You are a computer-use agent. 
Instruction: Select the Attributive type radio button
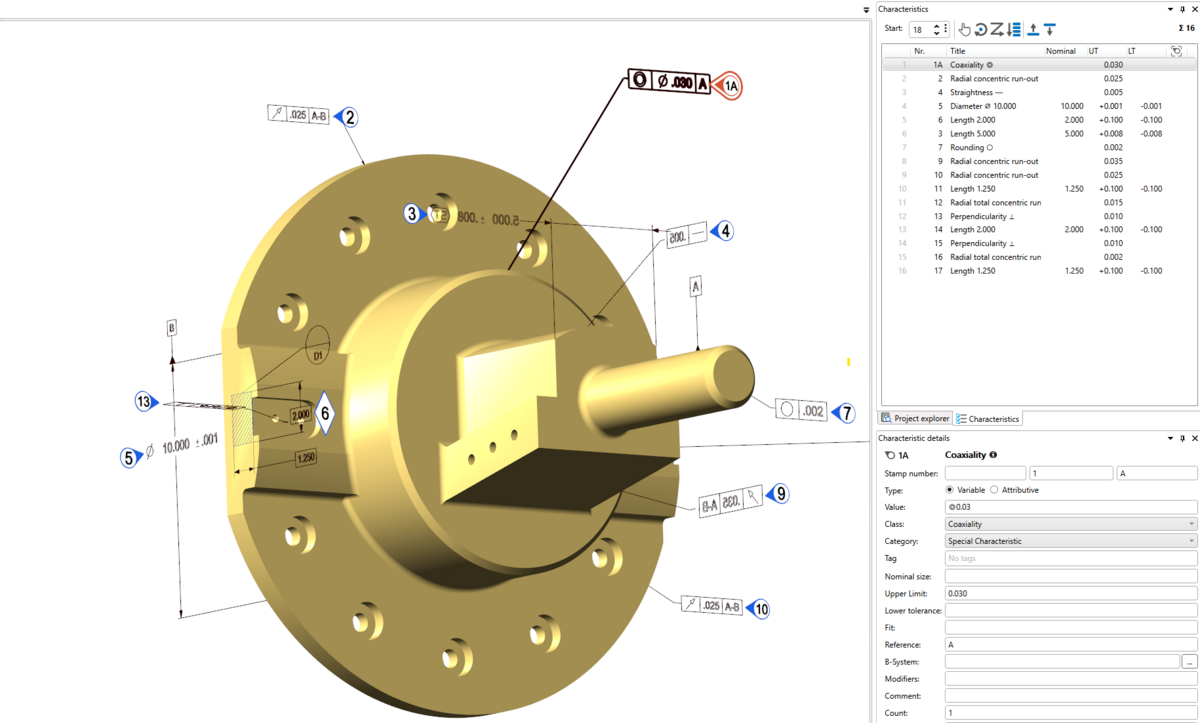click(994, 490)
